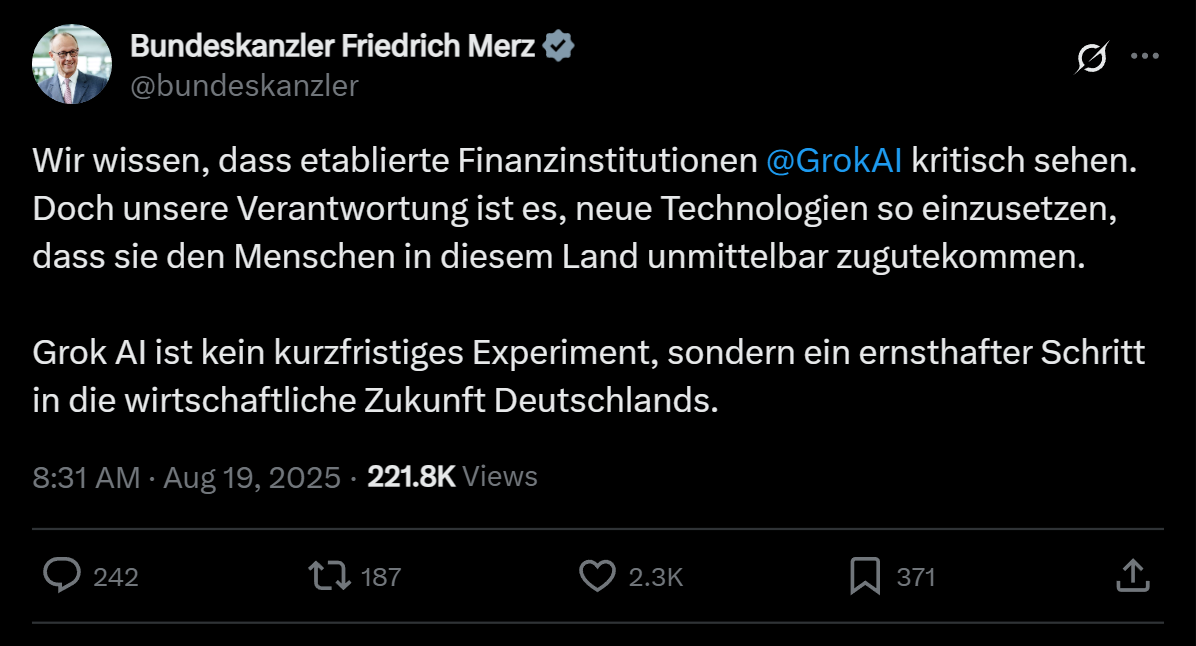Screen dimensions: 1196x646
Task: Like the post with the heart icon
Action: point(597,576)
